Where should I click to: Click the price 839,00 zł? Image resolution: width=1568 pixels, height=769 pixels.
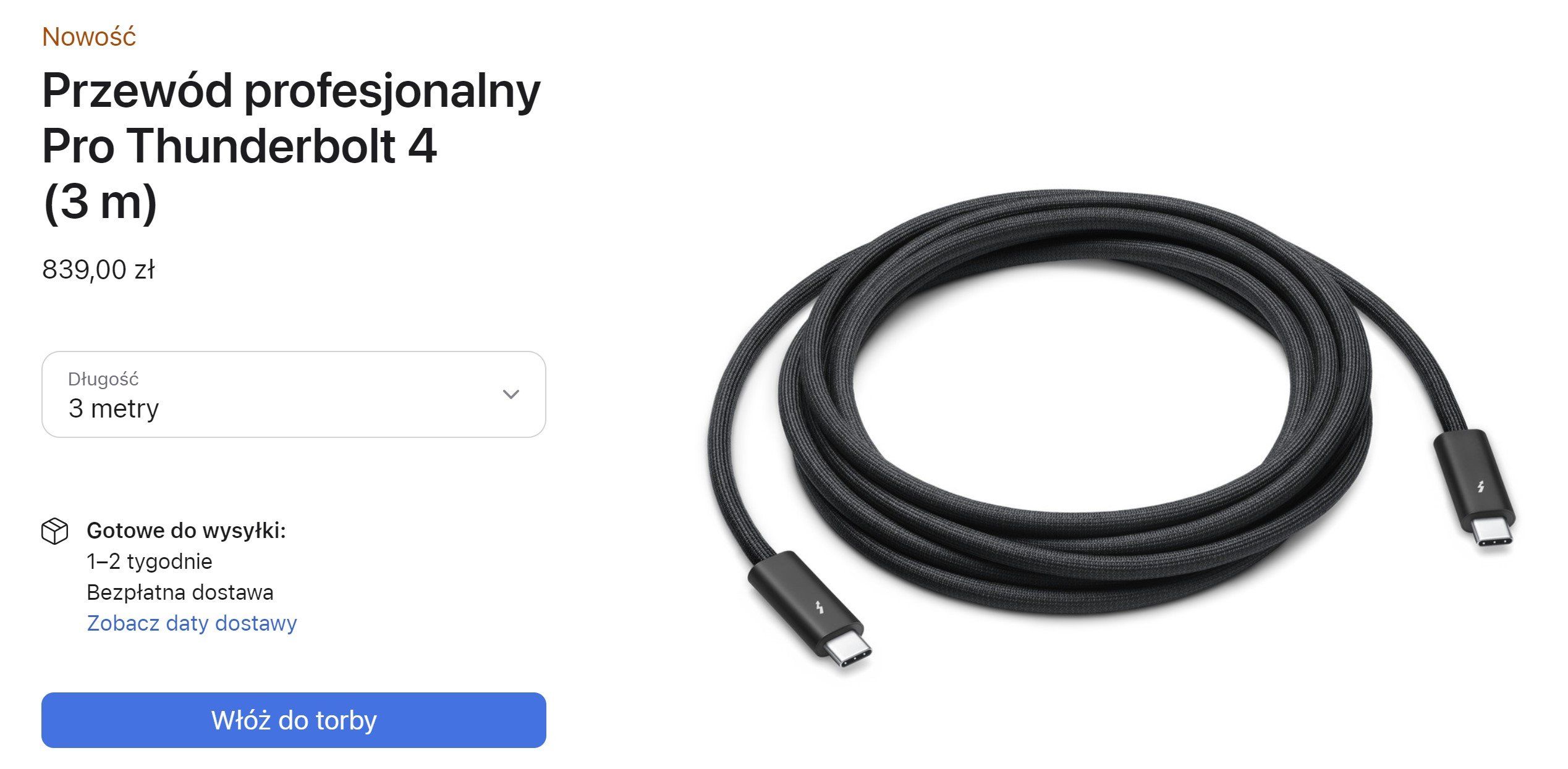(x=98, y=270)
